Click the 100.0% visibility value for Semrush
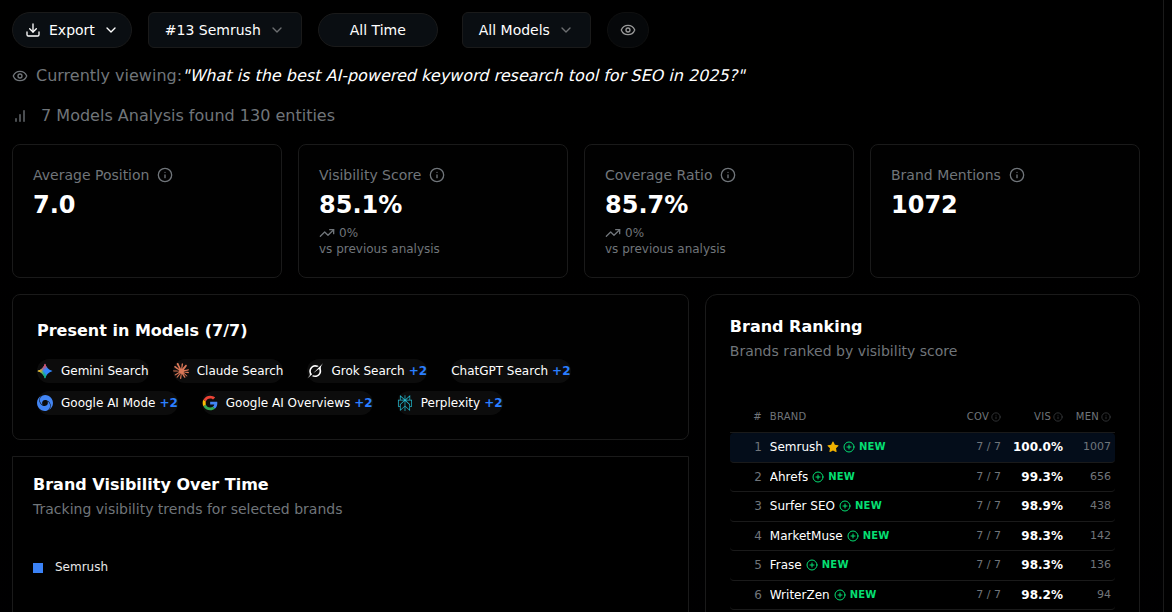 1038,447
